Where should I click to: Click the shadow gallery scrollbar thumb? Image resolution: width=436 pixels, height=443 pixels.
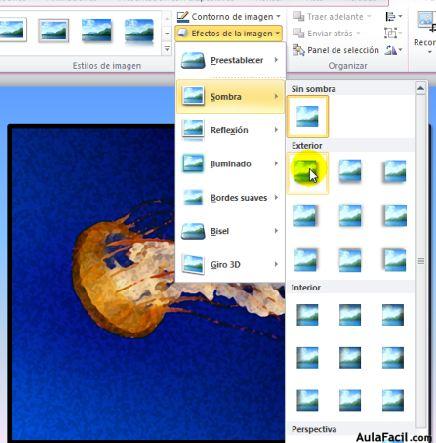(421, 261)
